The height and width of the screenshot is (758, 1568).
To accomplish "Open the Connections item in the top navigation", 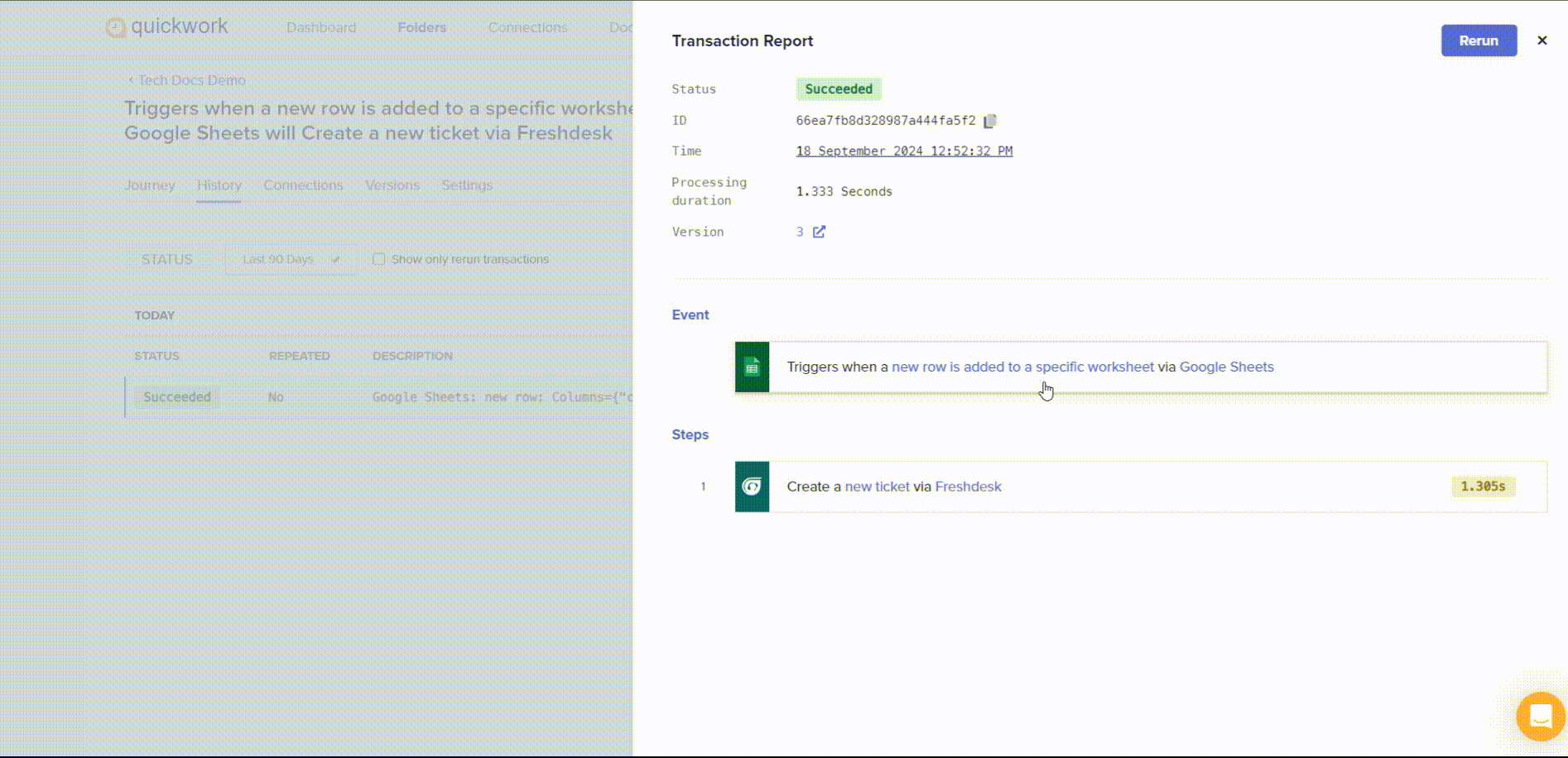I will (x=528, y=27).
